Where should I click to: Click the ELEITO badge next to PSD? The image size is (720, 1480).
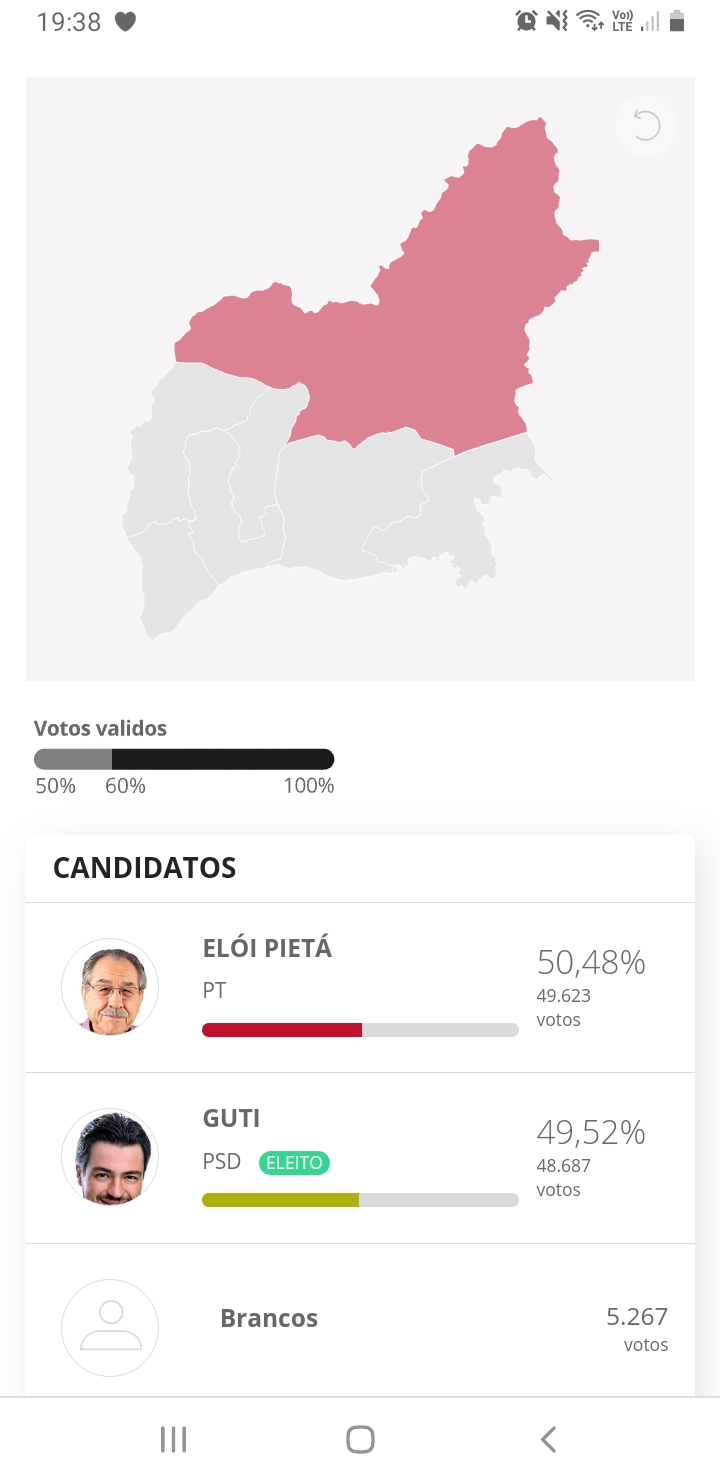(x=294, y=1163)
